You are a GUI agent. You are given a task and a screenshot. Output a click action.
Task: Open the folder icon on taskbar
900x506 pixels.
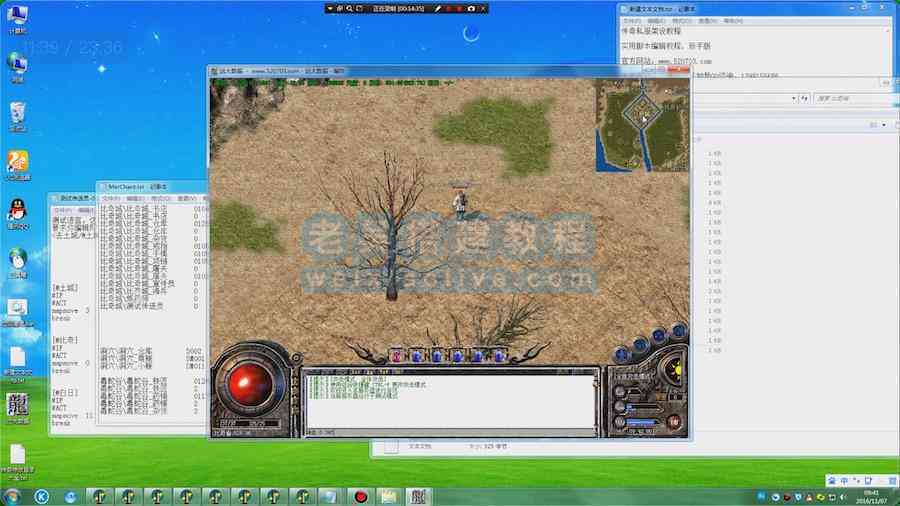[389, 497]
